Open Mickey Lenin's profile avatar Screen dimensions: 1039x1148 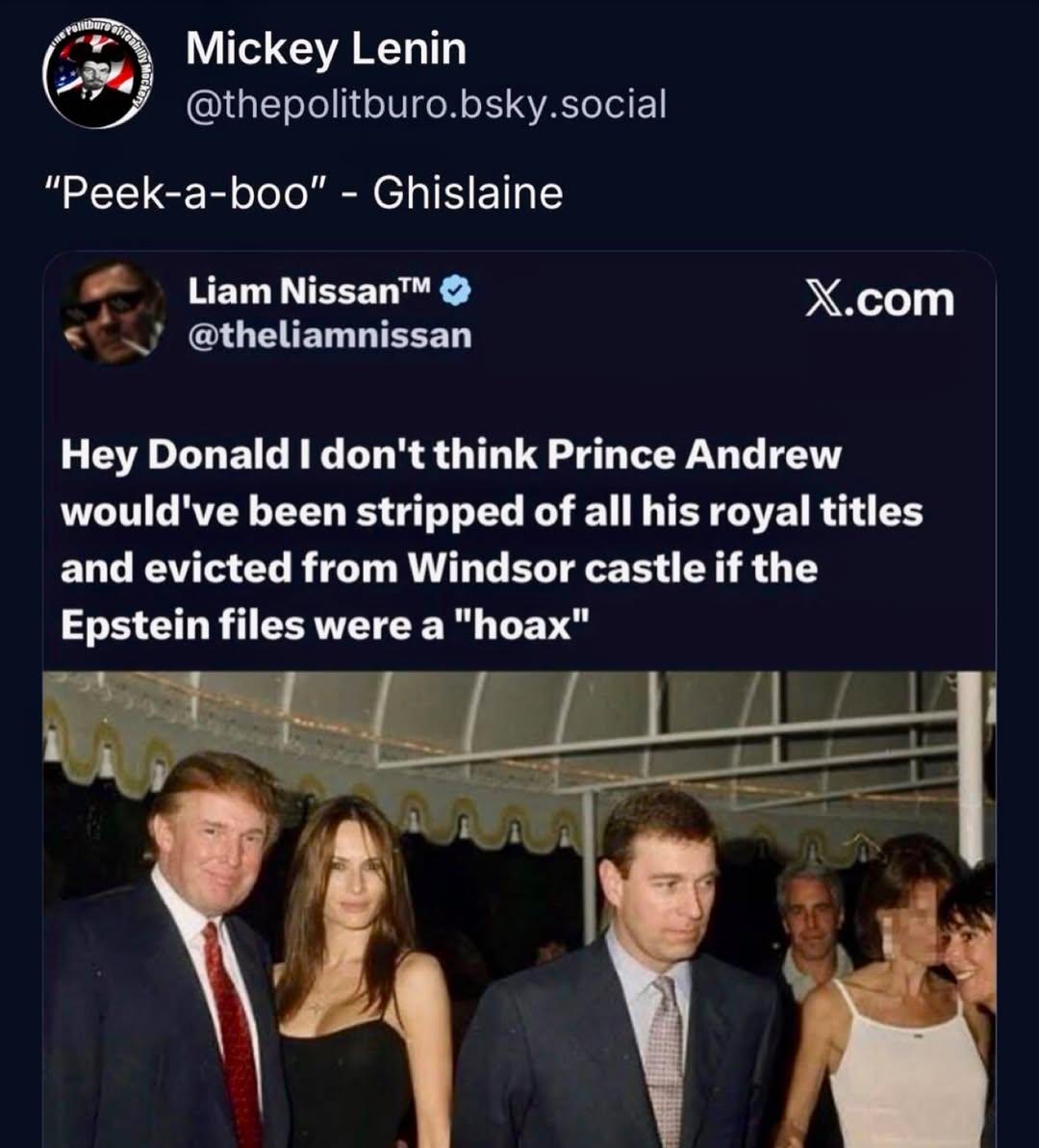(x=93, y=80)
